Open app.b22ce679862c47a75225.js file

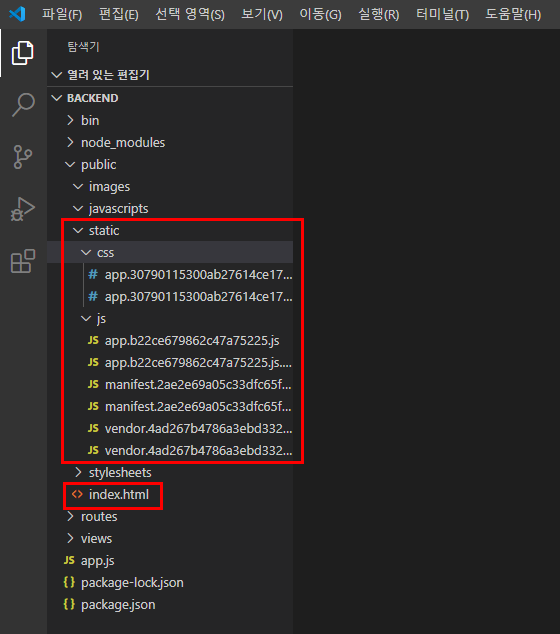pos(170,340)
